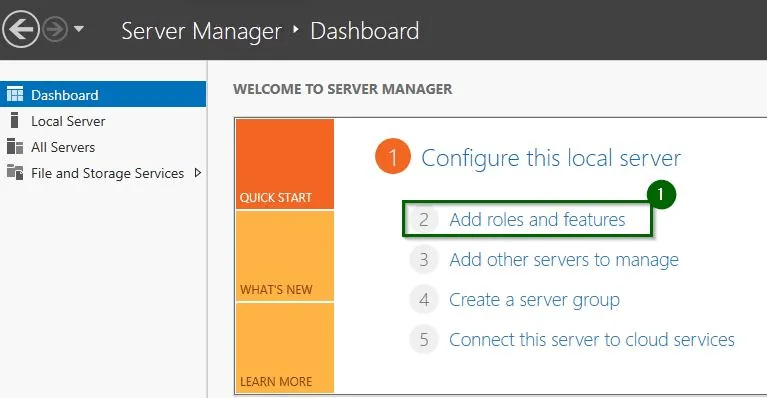Click the All Servers icon

[x=15, y=146]
